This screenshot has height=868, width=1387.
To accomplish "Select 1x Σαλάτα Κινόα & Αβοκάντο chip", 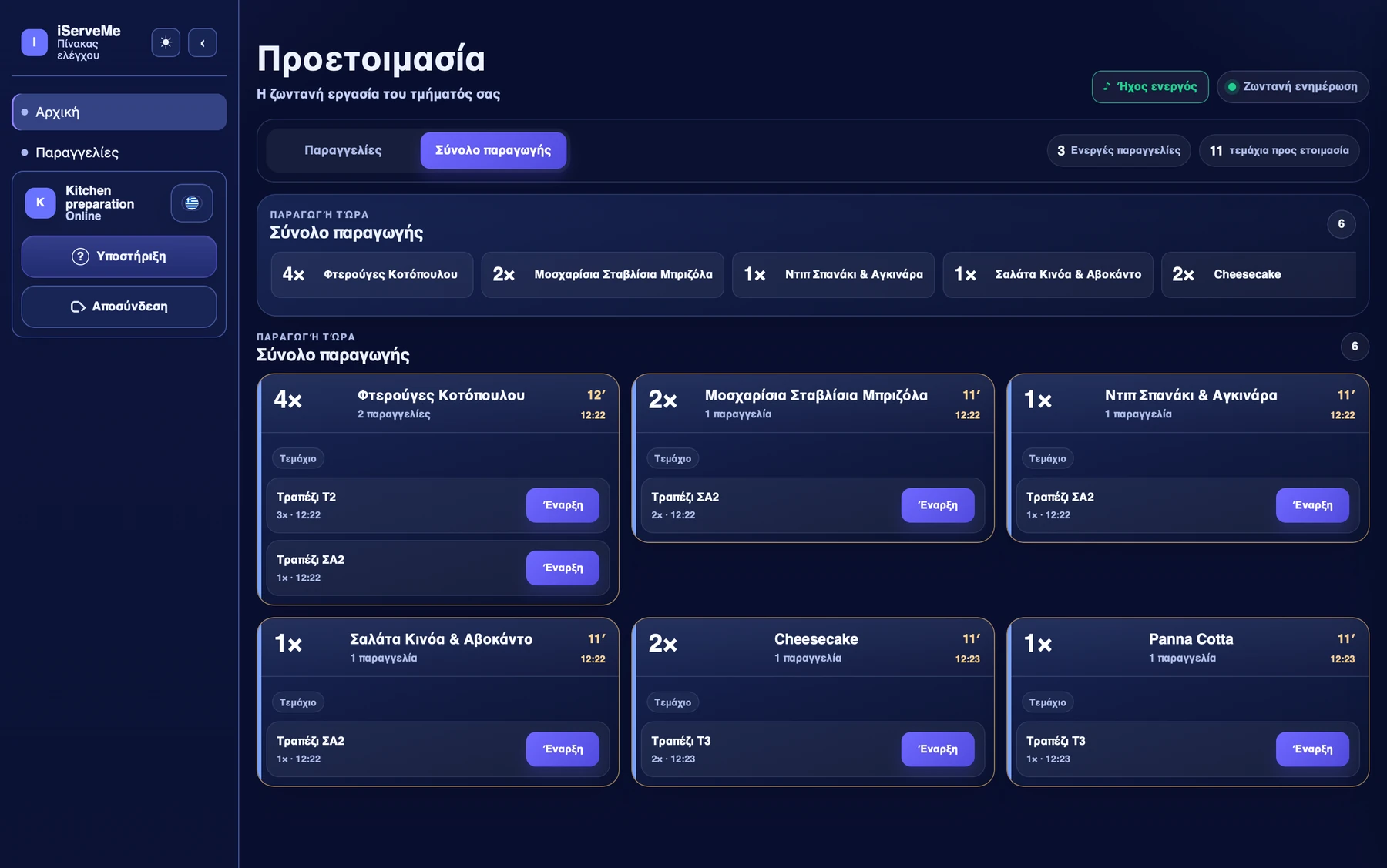I will pyautogui.click(x=1048, y=275).
